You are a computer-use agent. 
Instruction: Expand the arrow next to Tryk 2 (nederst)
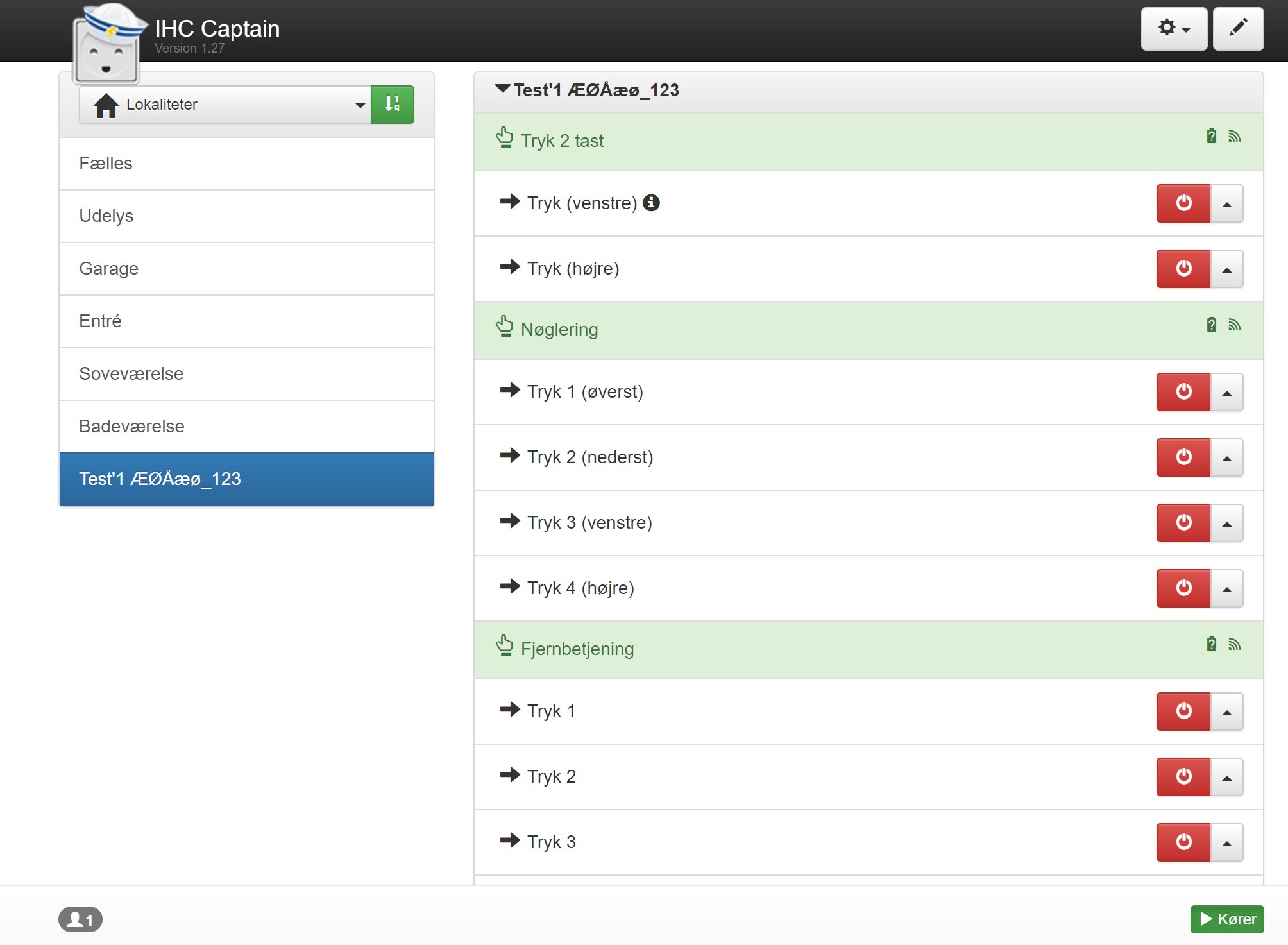tap(1226, 457)
